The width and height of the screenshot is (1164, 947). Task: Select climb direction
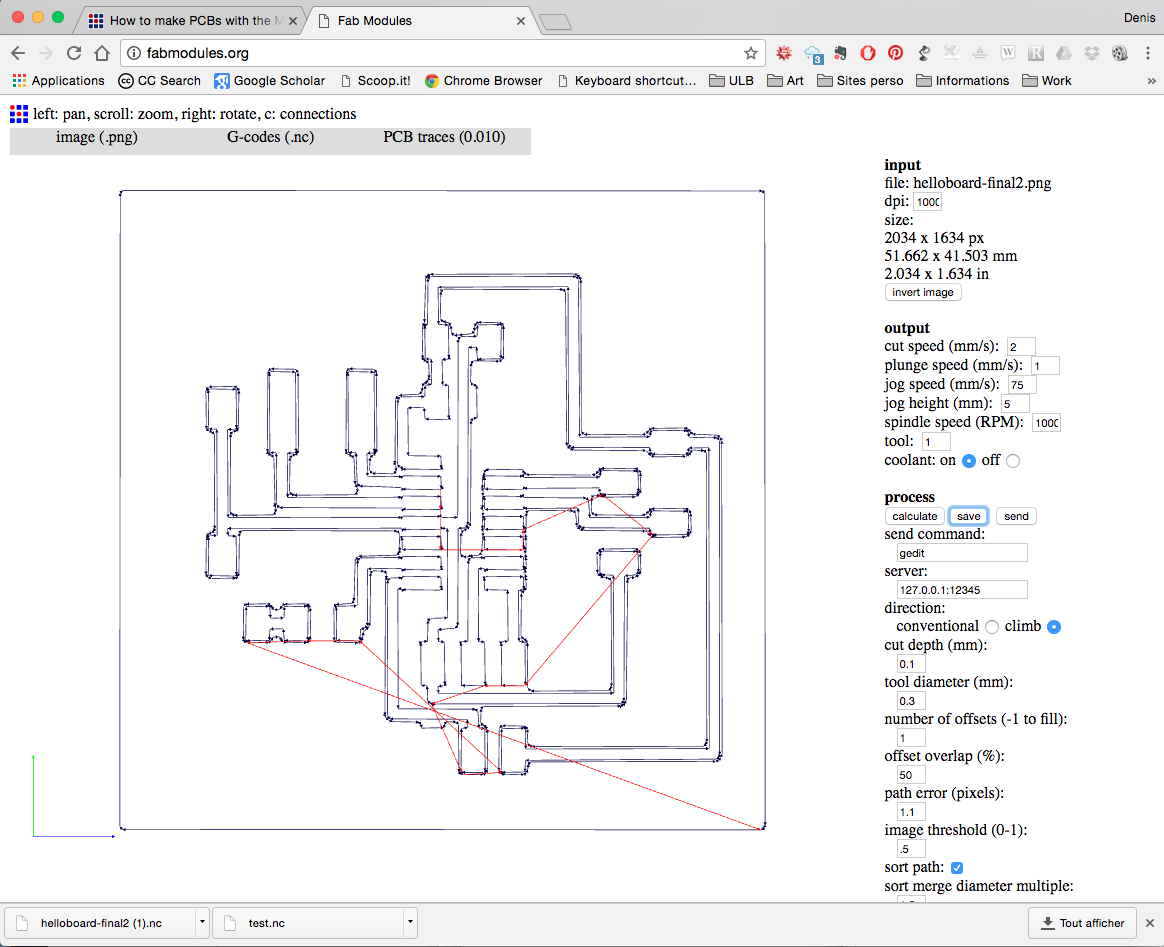(1053, 627)
